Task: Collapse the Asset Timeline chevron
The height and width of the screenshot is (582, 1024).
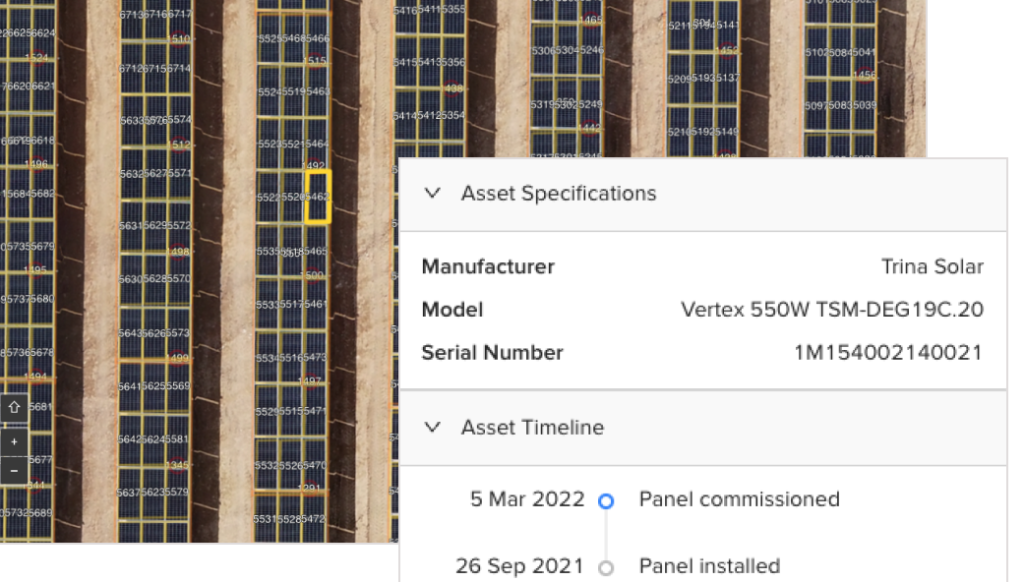Action: coord(432,427)
